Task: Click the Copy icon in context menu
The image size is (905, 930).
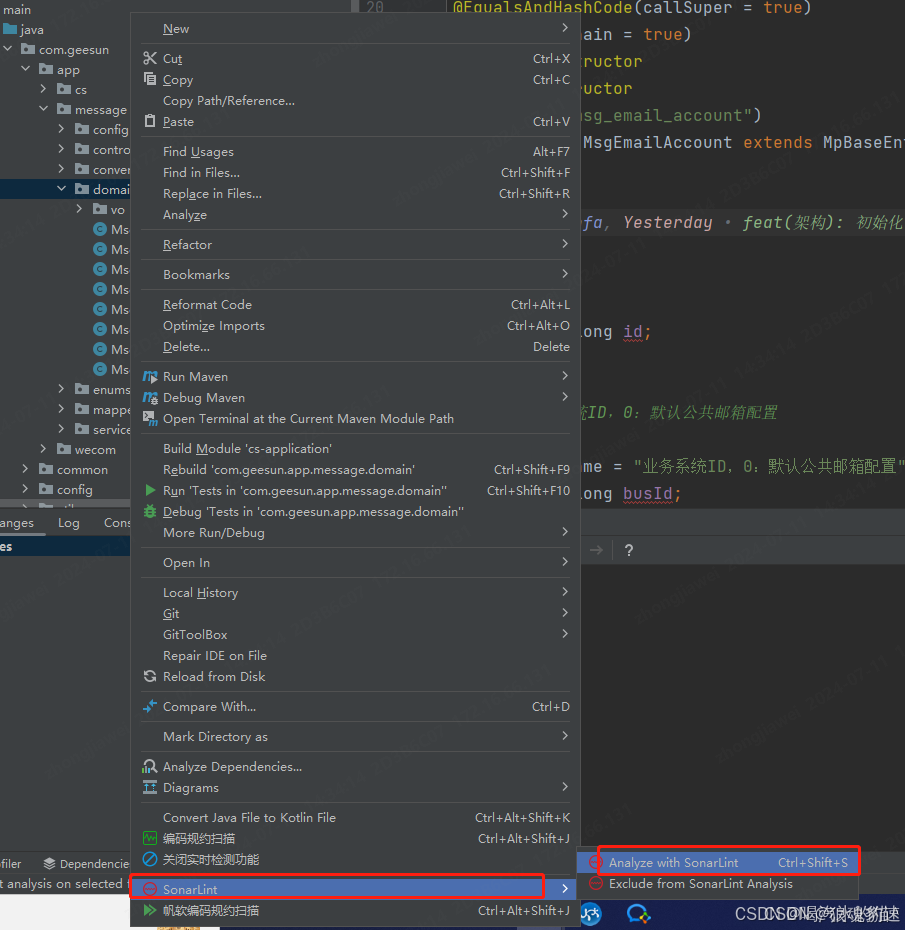Action: click(x=150, y=79)
